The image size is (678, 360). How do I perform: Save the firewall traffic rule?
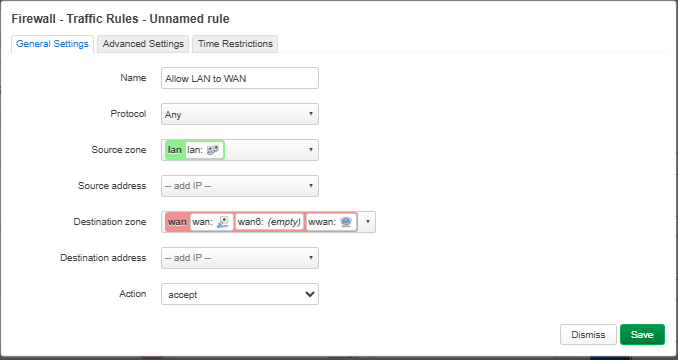(642, 335)
